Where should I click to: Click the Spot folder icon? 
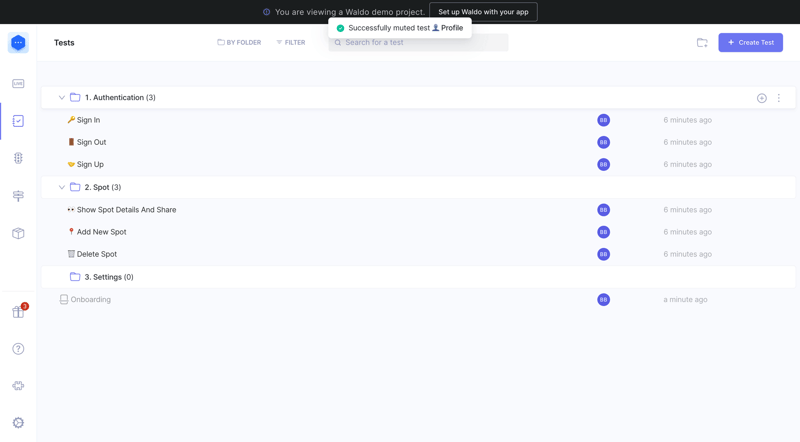pos(75,187)
